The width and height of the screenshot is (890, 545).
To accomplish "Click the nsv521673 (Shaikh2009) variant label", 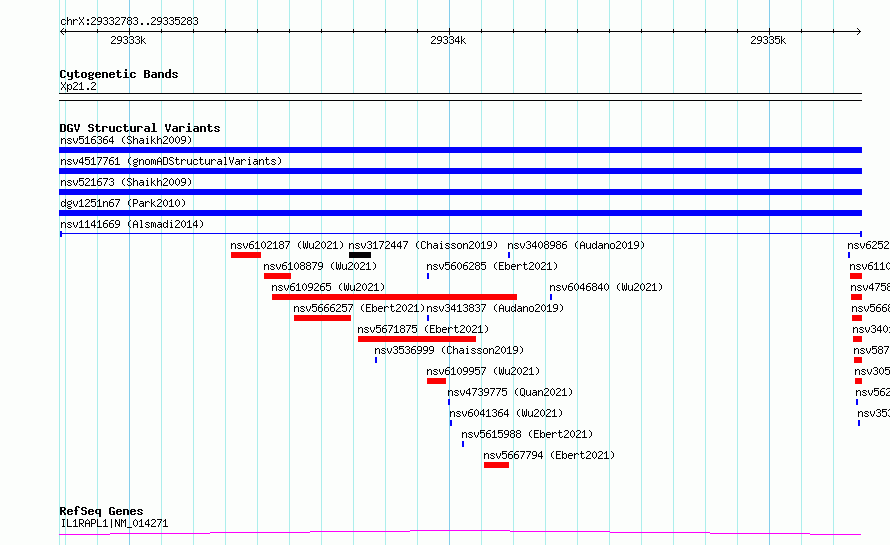I will point(126,182).
